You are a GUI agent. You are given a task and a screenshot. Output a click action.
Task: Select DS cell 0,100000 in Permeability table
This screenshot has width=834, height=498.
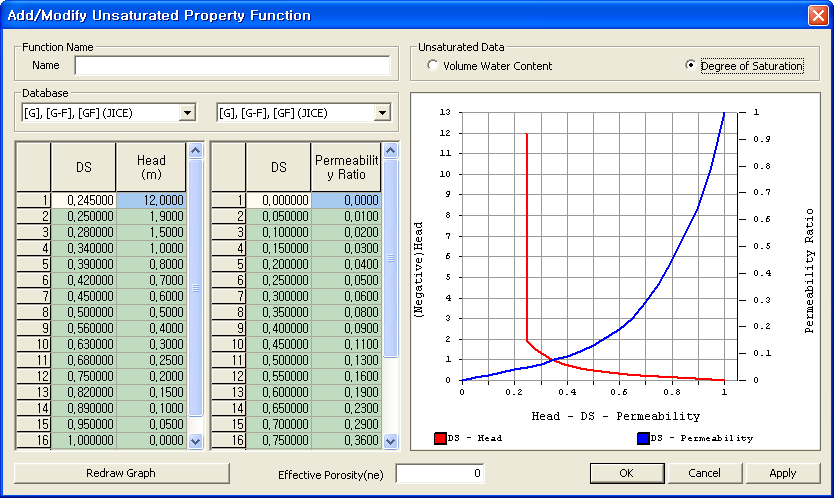(279, 232)
